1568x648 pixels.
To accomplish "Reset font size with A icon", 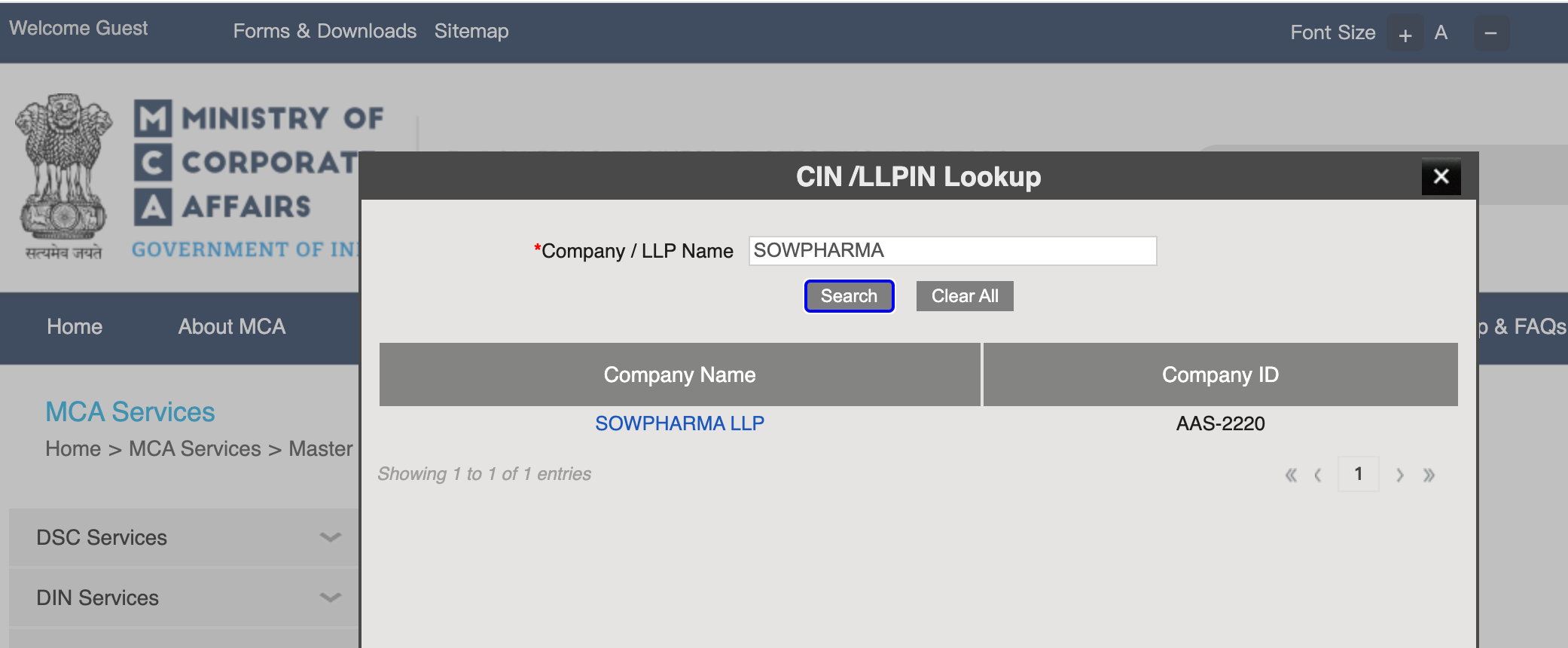I will point(1441,33).
